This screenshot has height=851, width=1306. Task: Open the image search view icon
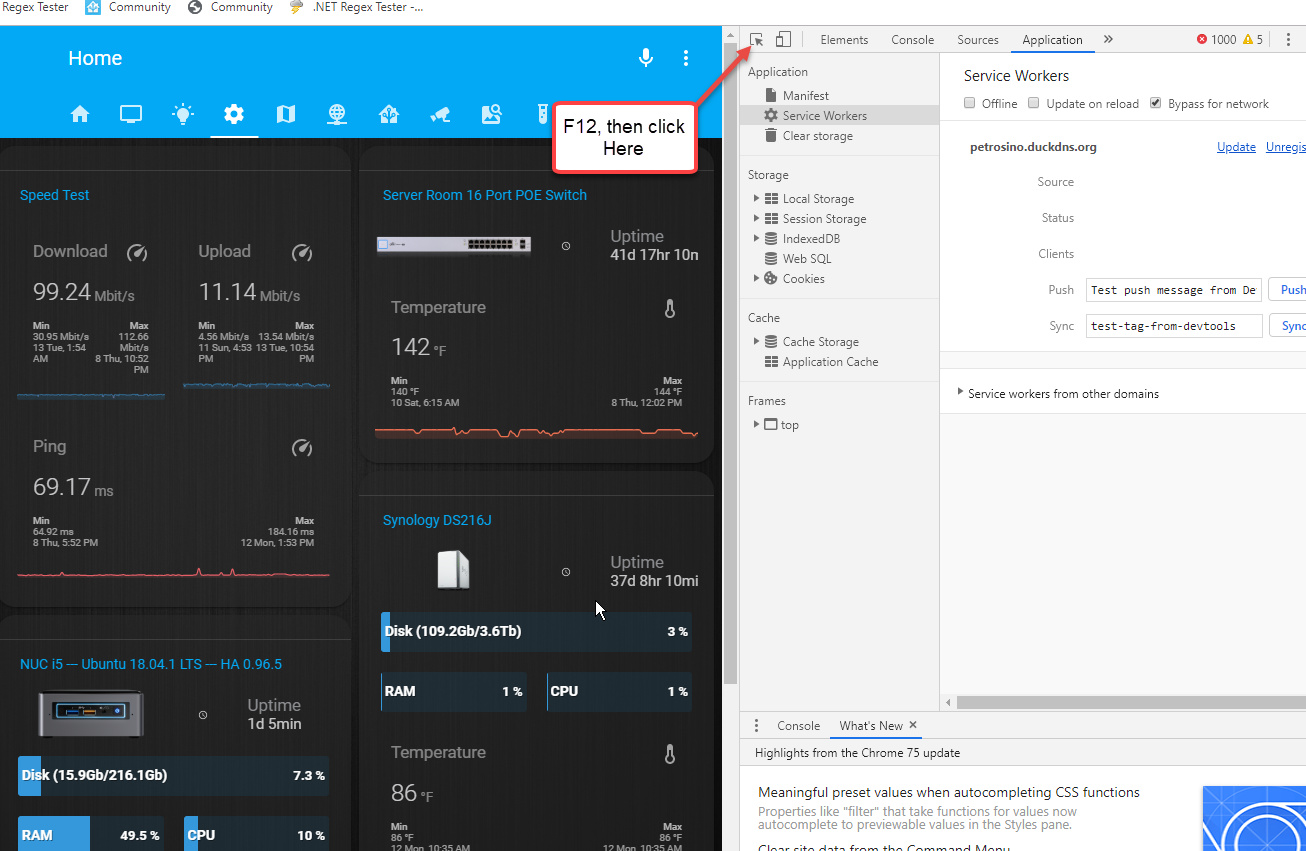tap(491, 114)
